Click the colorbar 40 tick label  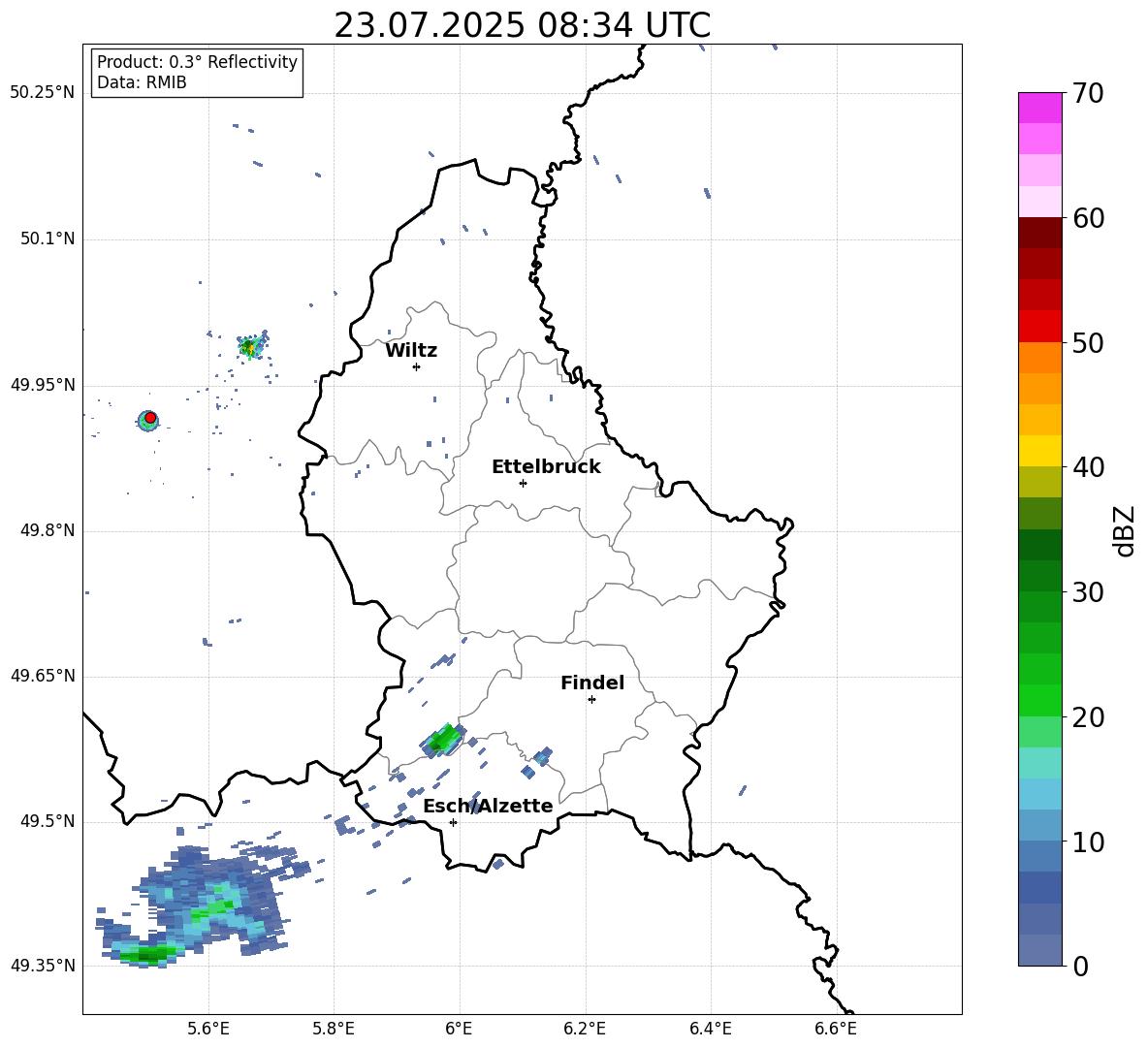coord(1088,467)
